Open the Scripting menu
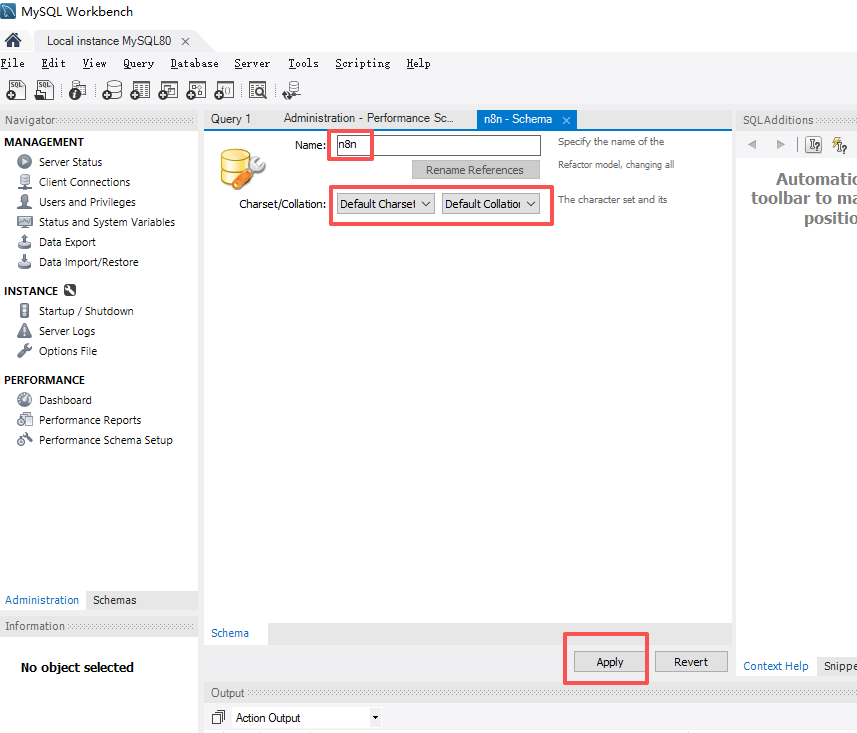The height and width of the screenshot is (733, 857). pyautogui.click(x=363, y=63)
